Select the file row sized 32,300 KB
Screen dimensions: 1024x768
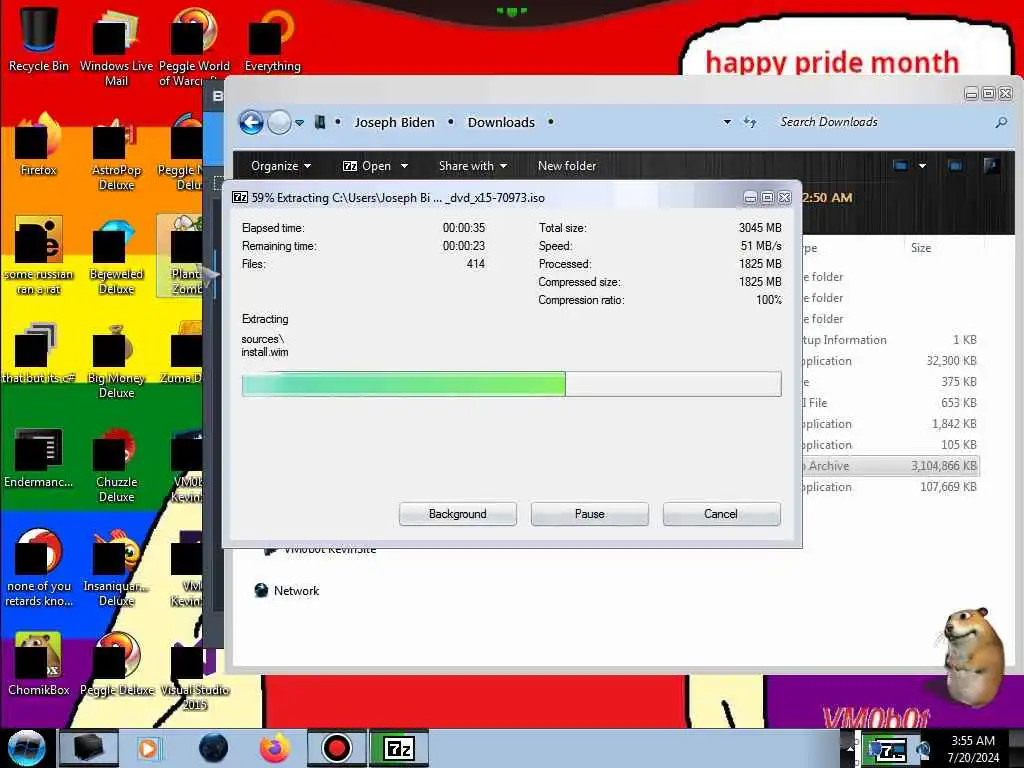(891, 360)
